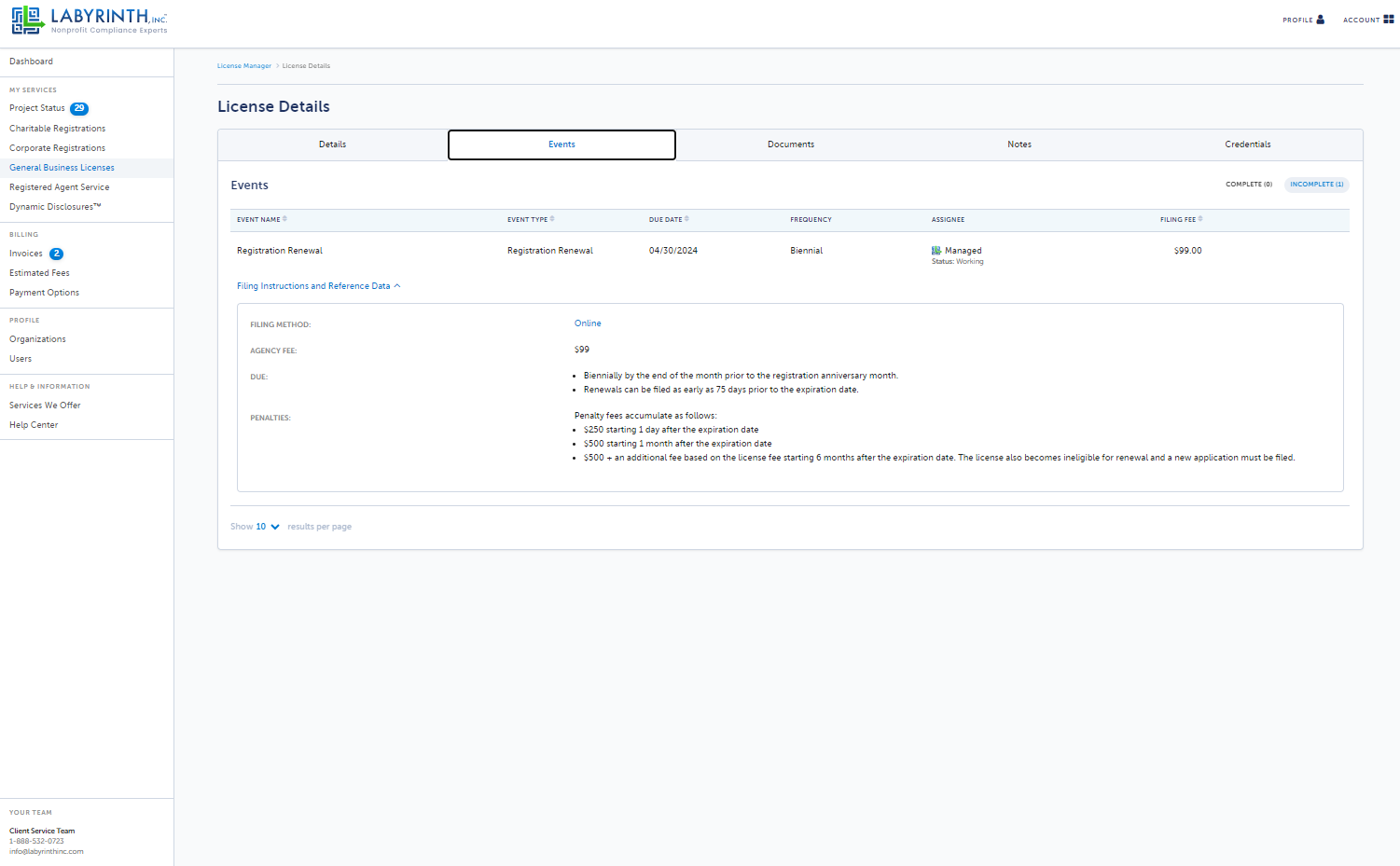The image size is (1400, 866).
Task: Open the Credentials tab
Action: pyautogui.click(x=1248, y=144)
